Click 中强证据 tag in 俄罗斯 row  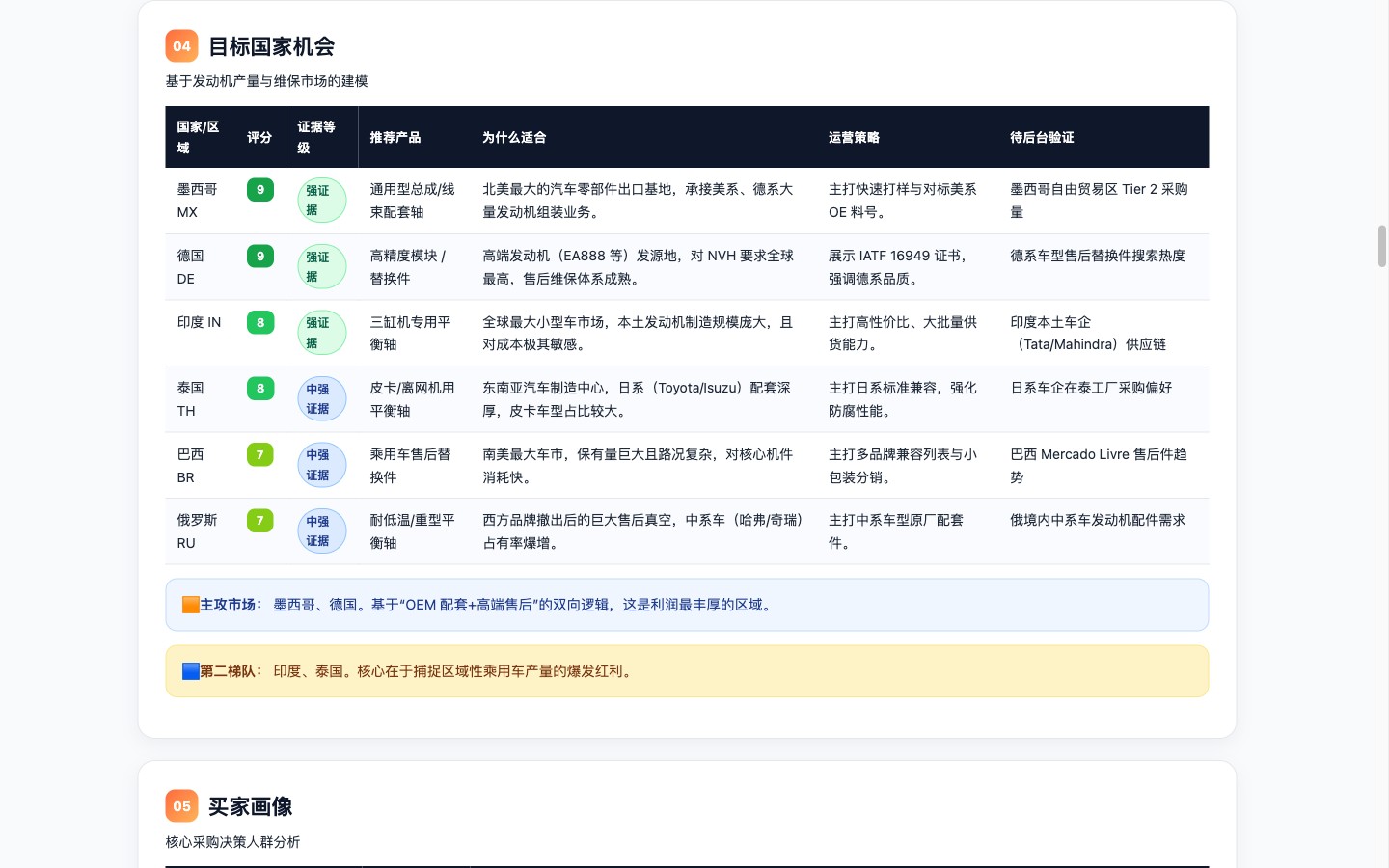[x=321, y=531]
